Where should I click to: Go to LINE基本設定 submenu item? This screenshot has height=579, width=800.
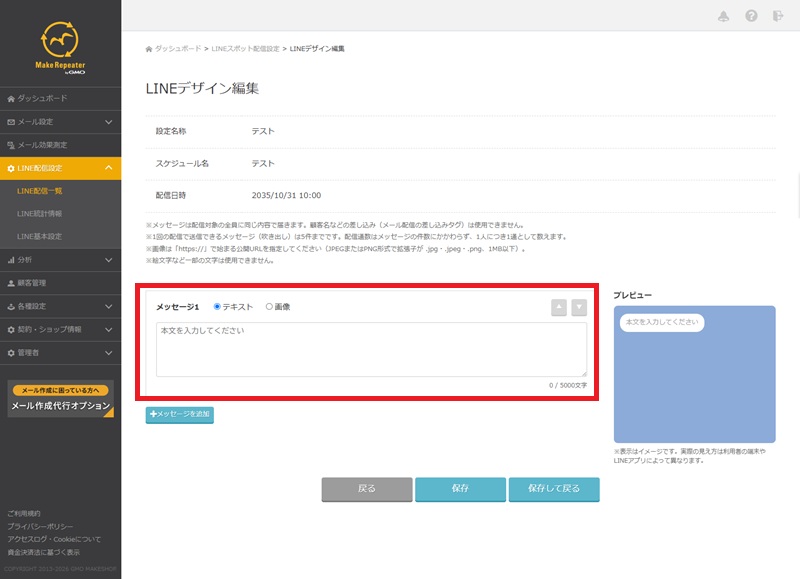(x=39, y=237)
